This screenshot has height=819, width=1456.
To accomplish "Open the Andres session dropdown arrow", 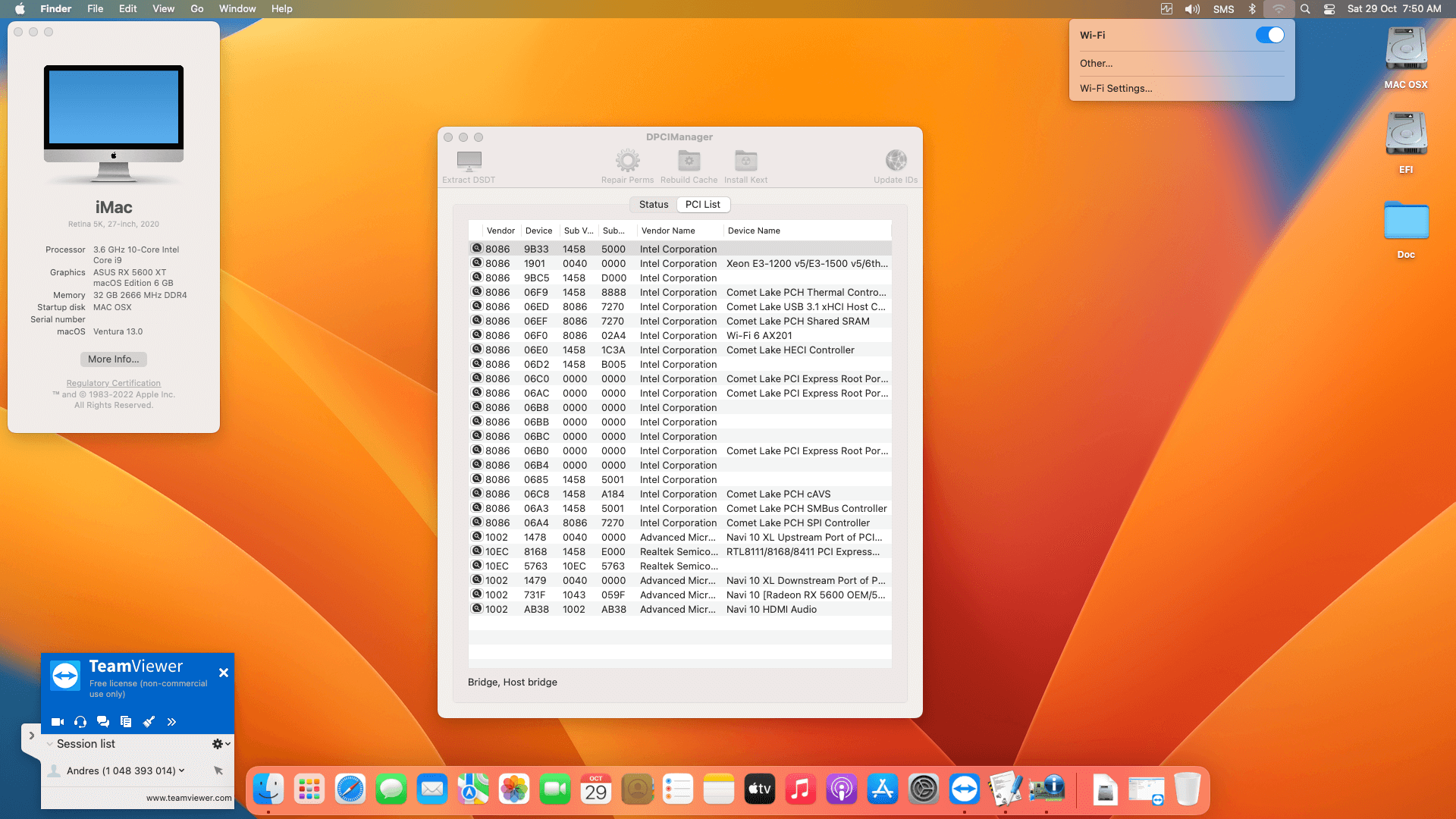I will click(x=181, y=770).
